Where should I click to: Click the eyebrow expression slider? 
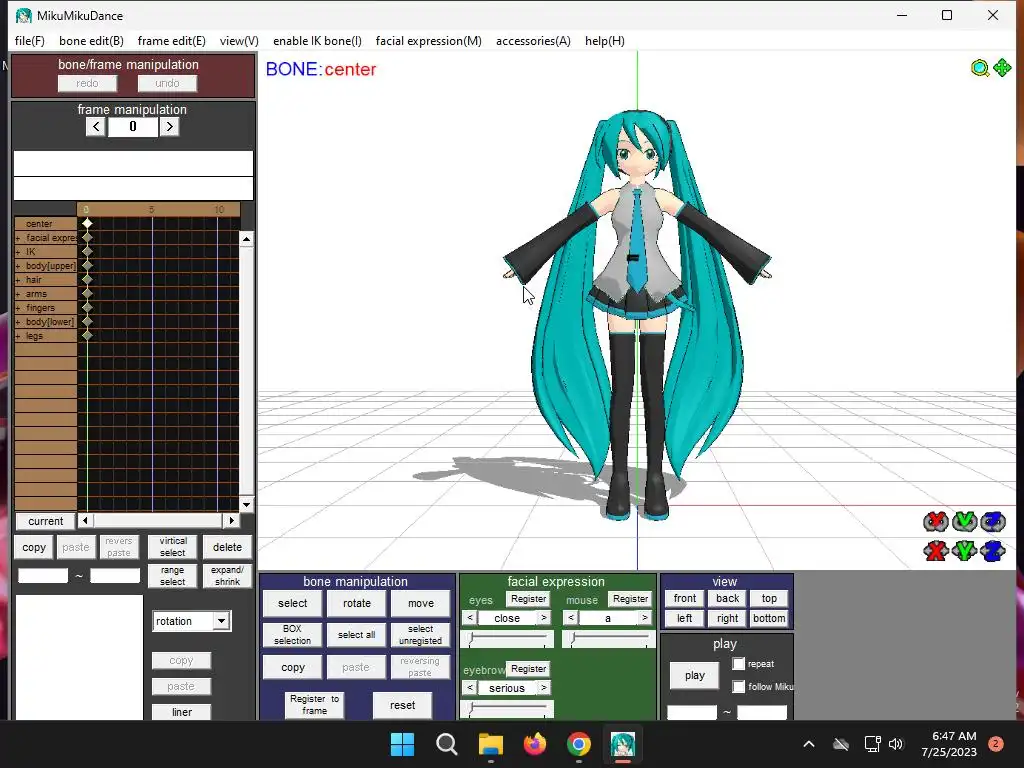pos(507,709)
